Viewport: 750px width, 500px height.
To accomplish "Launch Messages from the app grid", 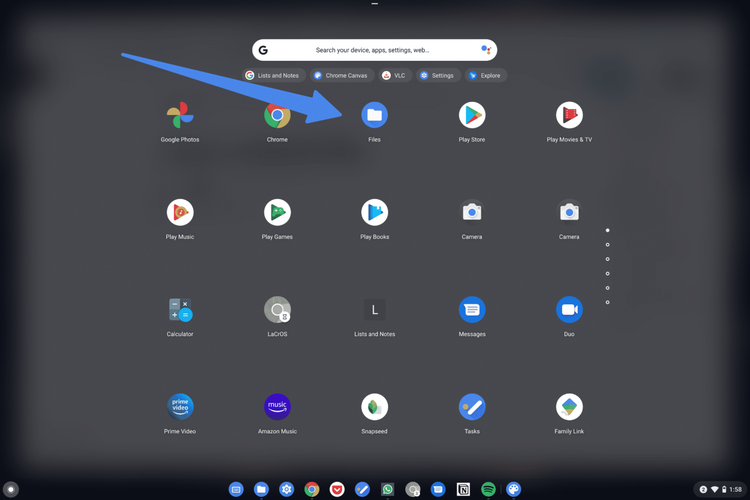I will click(x=472, y=310).
